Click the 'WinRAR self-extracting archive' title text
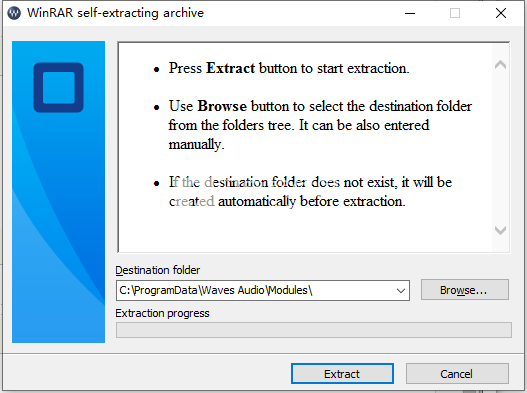The width and height of the screenshot is (527, 393). (115, 13)
